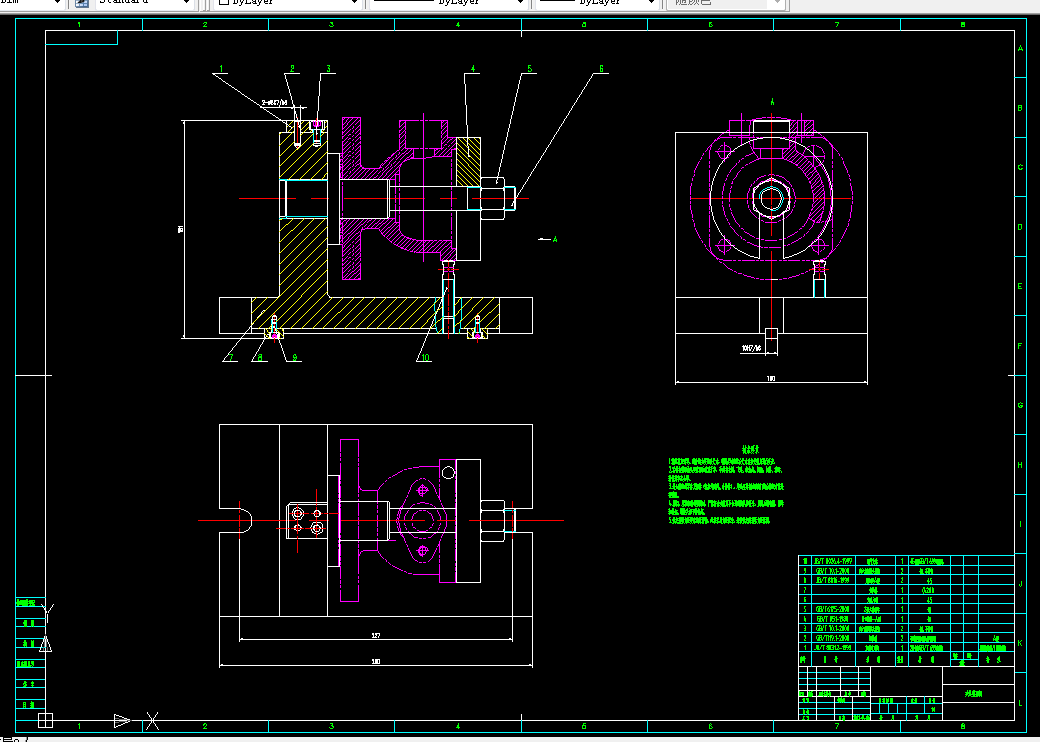Select zone letter L on right border
Viewport: 1040px width, 742px height.
click(1021, 703)
